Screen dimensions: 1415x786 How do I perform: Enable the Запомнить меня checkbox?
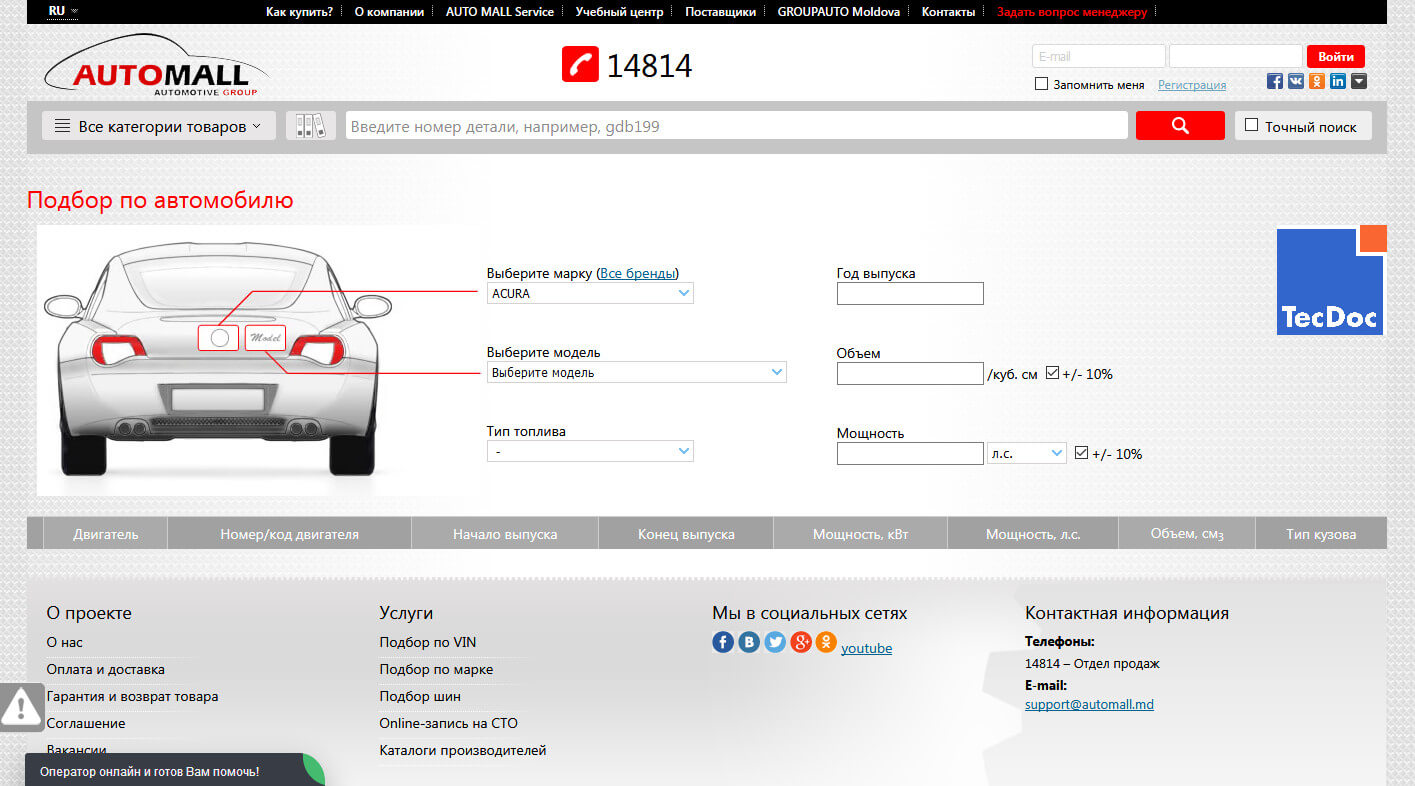(1041, 84)
